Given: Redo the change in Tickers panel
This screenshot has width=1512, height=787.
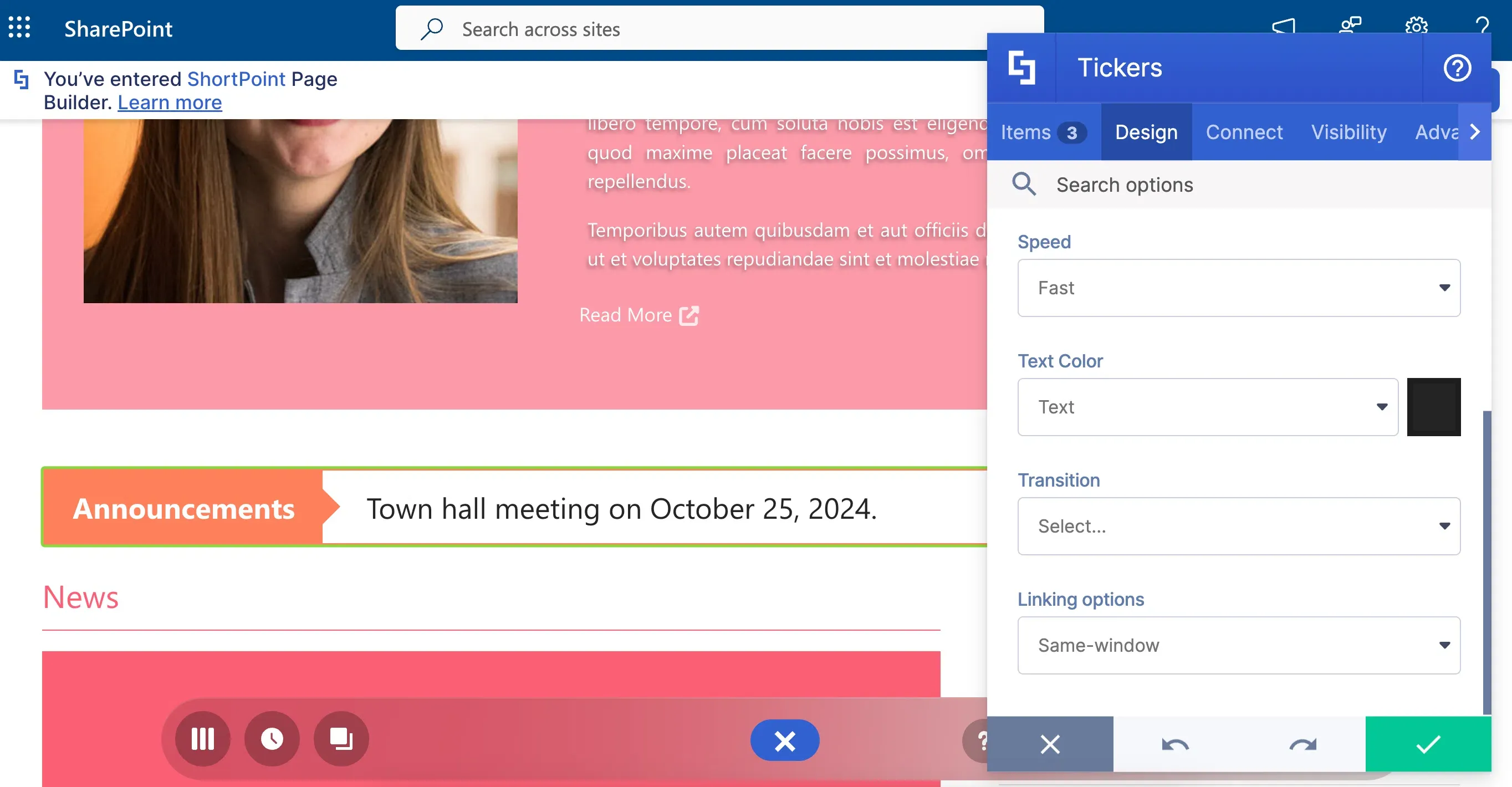Looking at the screenshot, I should (x=1303, y=744).
